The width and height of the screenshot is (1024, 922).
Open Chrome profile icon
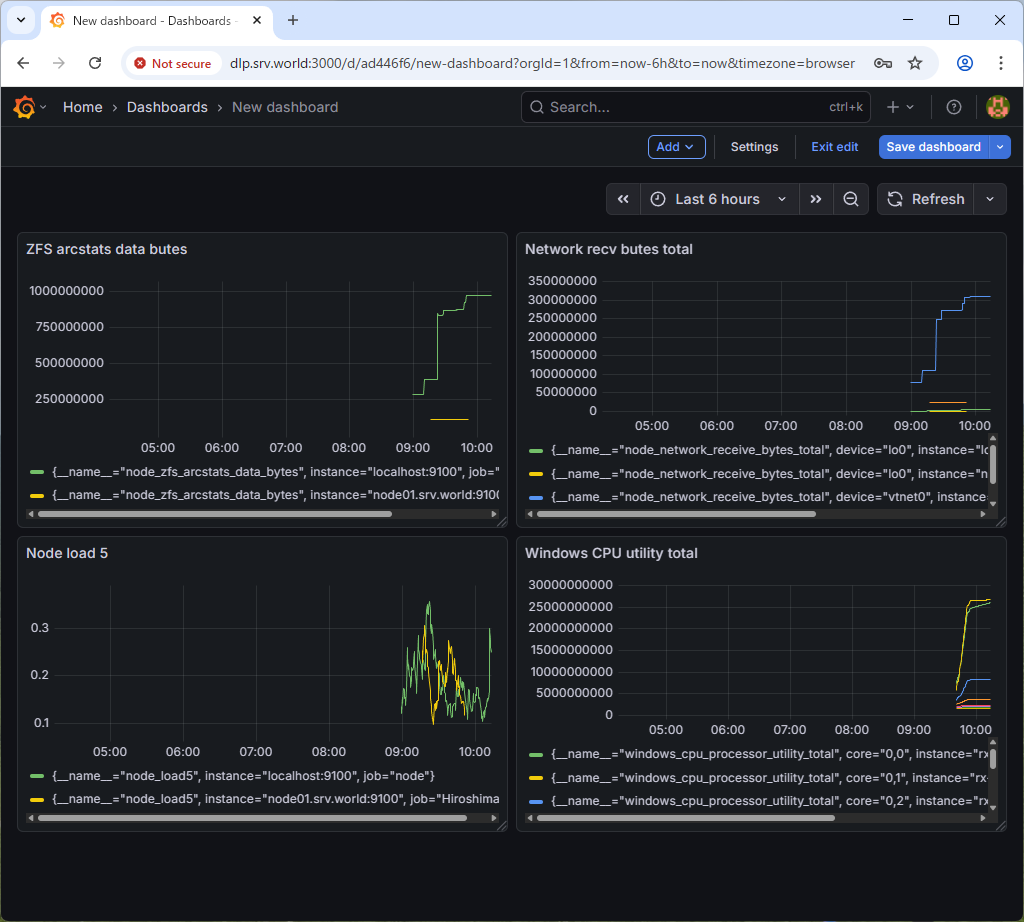pos(965,63)
